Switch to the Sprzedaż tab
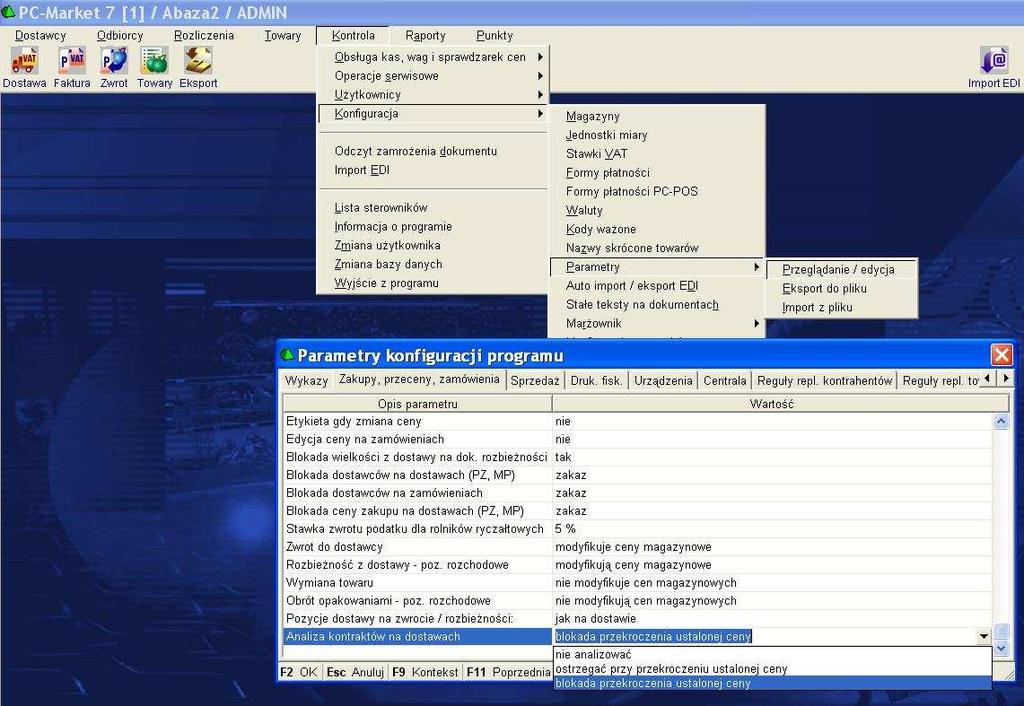The width and height of the screenshot is (1024, 706). pos(535,381)
